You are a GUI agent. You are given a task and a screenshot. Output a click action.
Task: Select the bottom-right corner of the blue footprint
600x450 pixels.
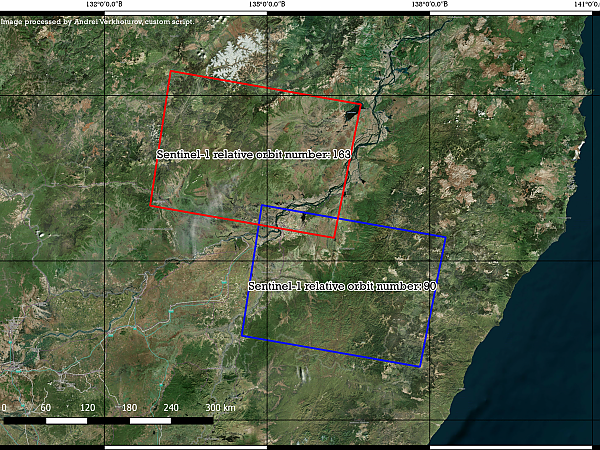tap(421, 367)
